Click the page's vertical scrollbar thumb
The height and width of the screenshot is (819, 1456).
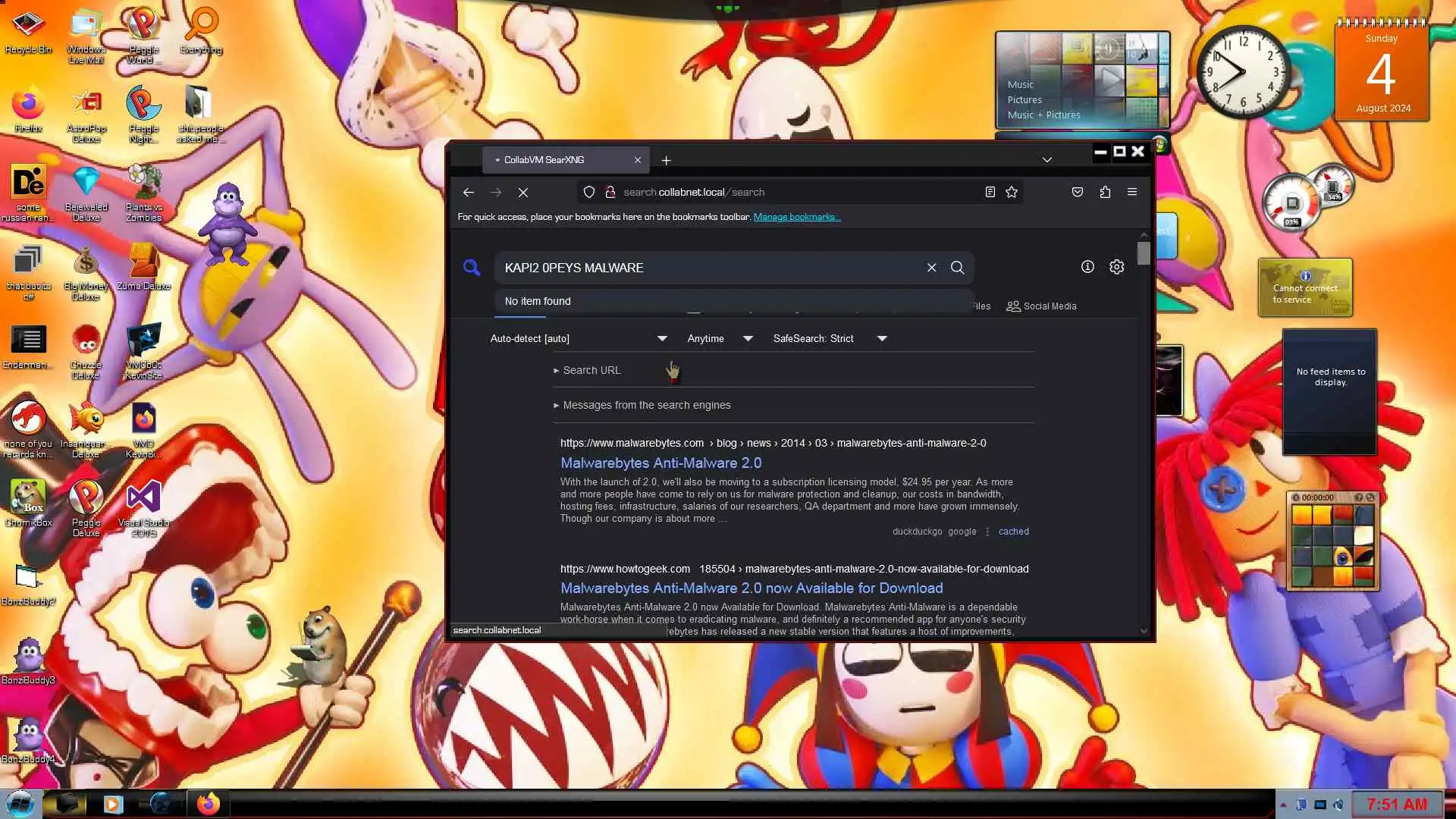[x=1144, y=253]
